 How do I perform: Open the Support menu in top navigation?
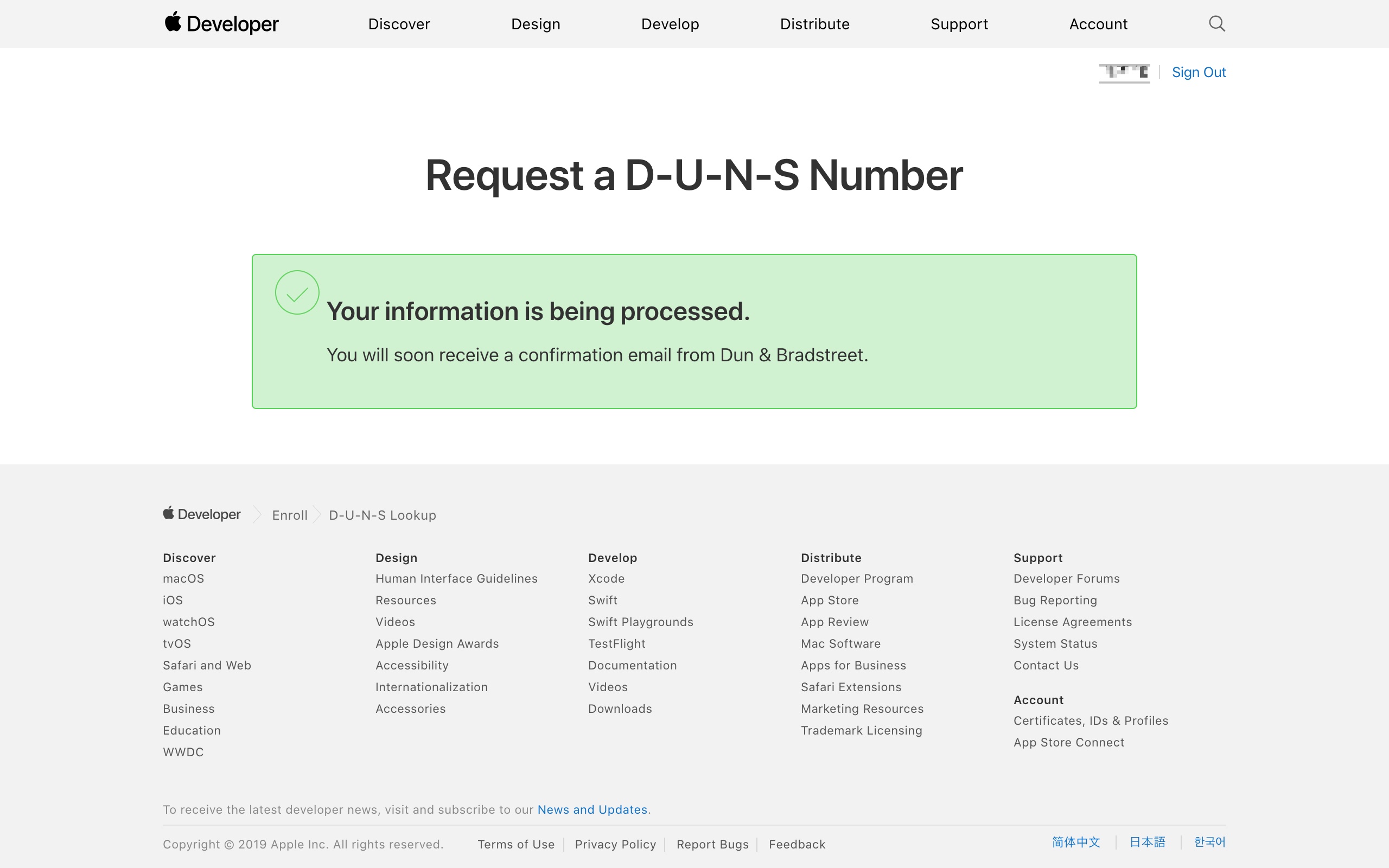[959, 24]
